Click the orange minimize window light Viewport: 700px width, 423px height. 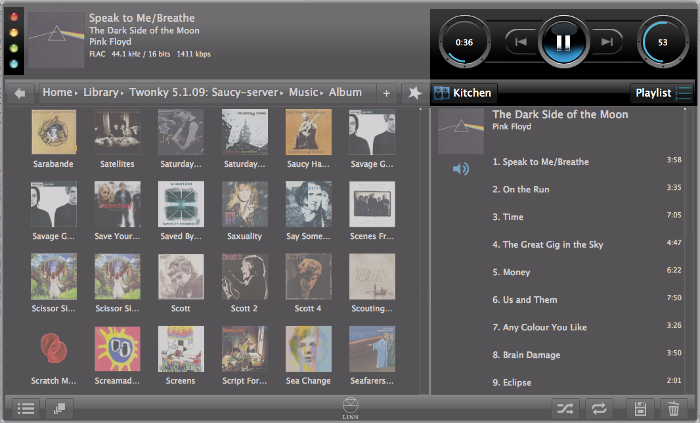(14, 33)
